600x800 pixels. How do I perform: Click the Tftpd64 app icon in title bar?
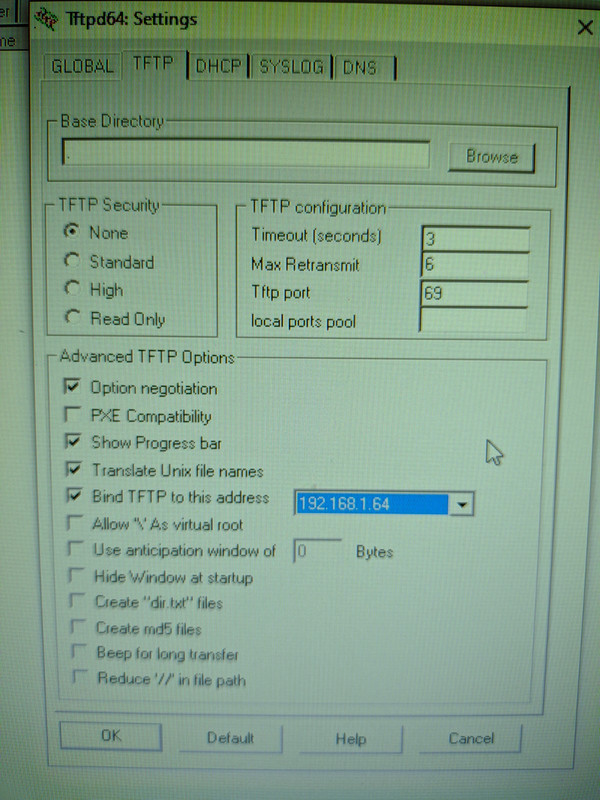coord(46,18)
